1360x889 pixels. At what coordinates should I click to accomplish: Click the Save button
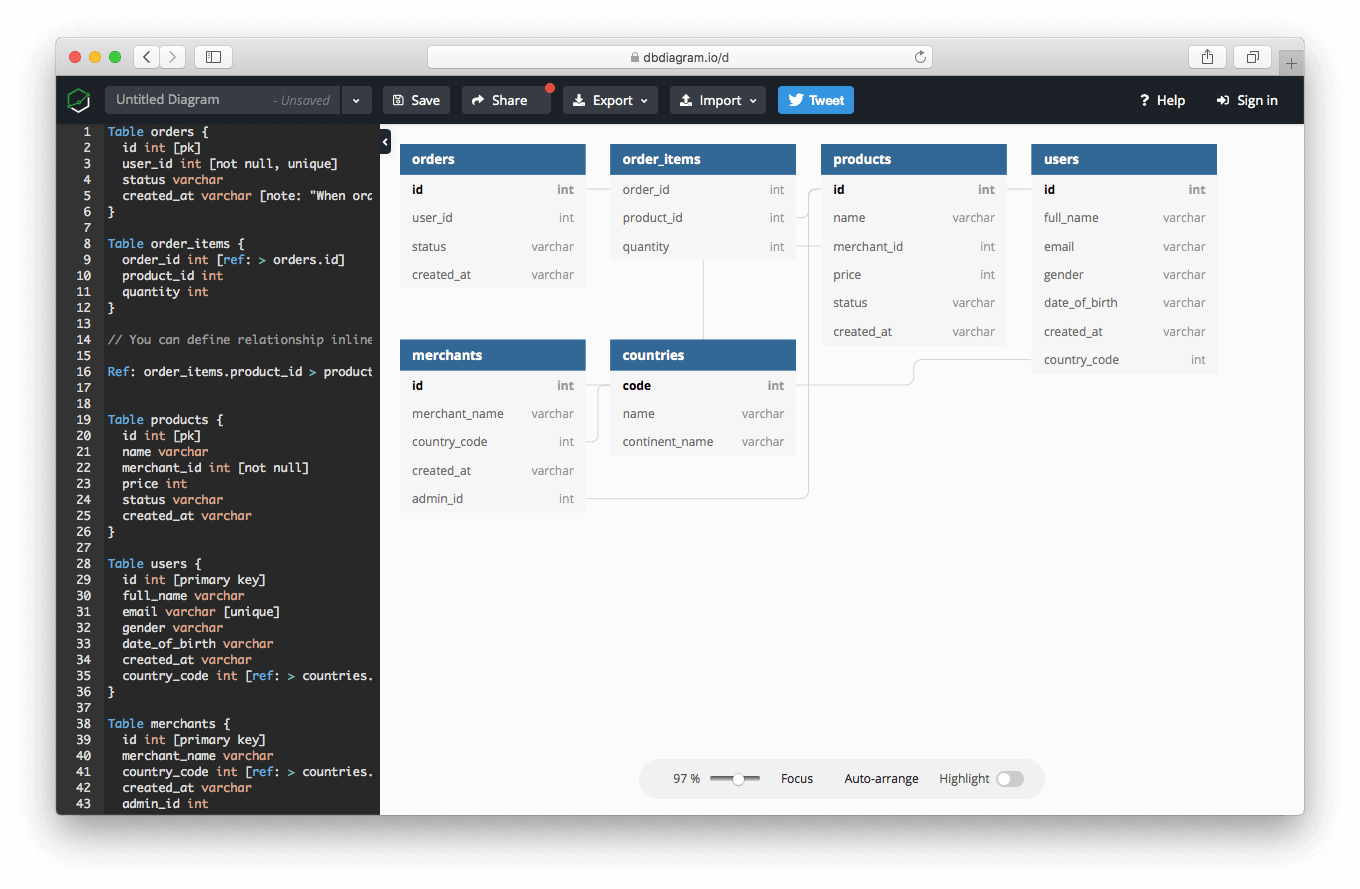point(416,100)
